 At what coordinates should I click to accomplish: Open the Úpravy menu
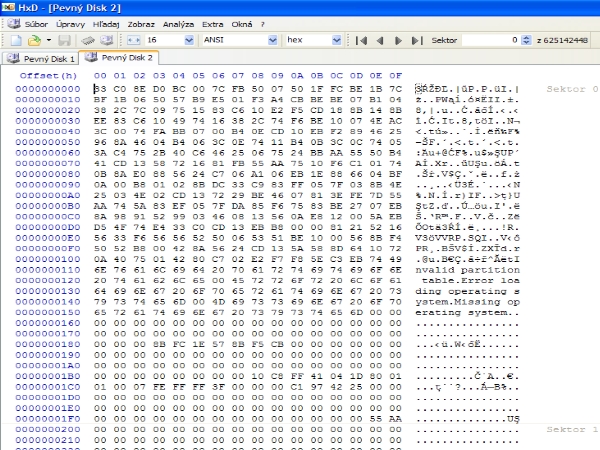(x=70, y=24)
